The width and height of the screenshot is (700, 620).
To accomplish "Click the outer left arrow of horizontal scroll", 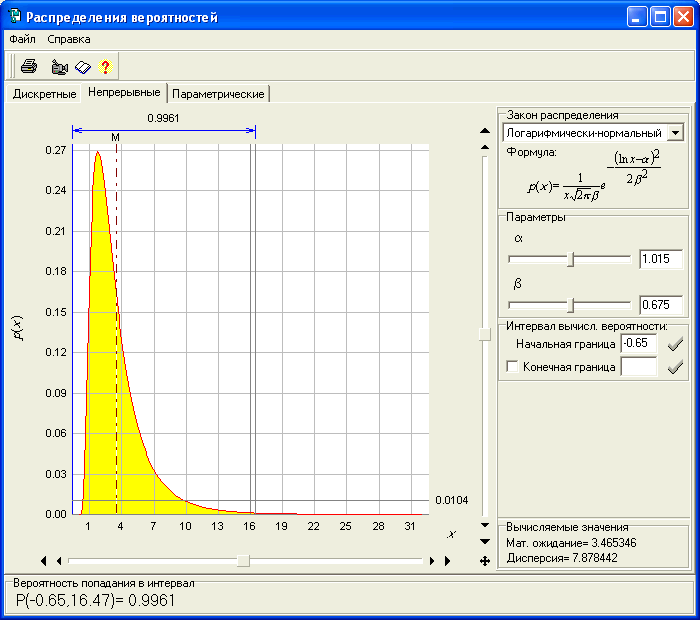I will [44, 561].
